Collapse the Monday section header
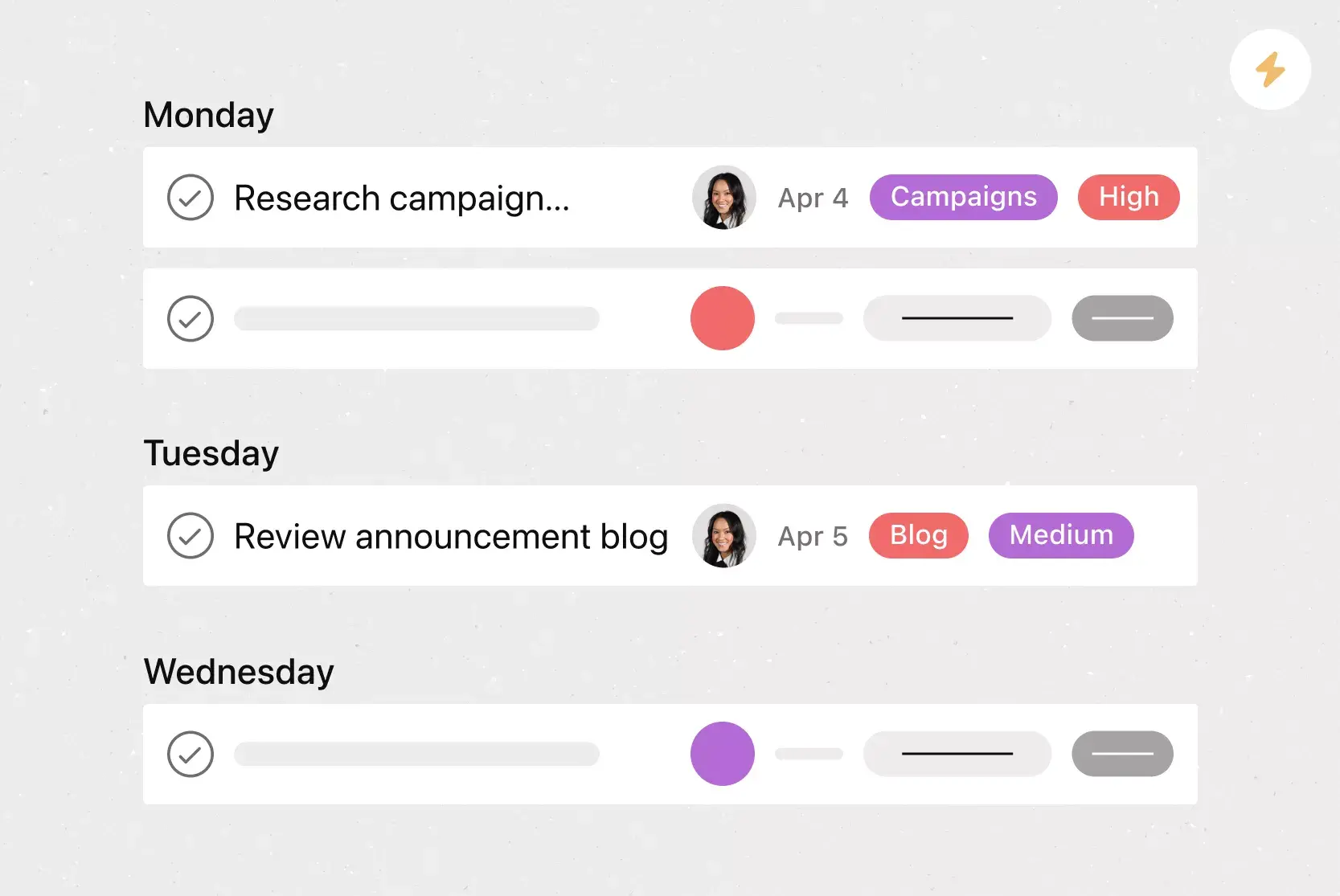The height and width of the screenshot is (896, 1340). 209,115
